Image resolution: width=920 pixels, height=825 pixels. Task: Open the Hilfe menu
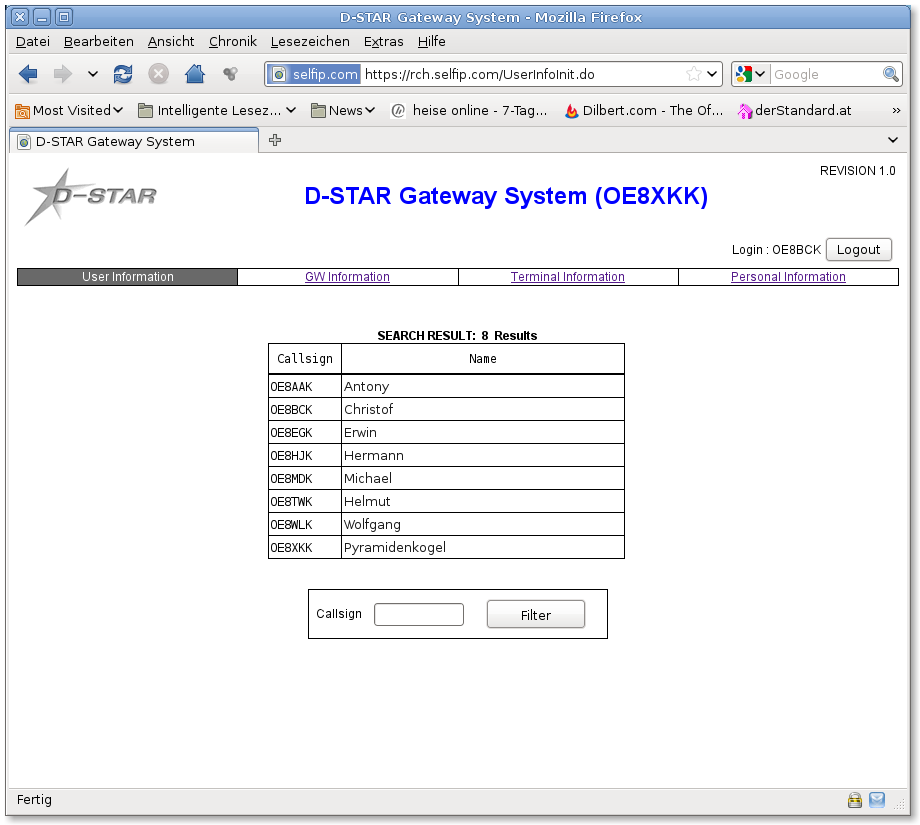[x=431, y=42]
